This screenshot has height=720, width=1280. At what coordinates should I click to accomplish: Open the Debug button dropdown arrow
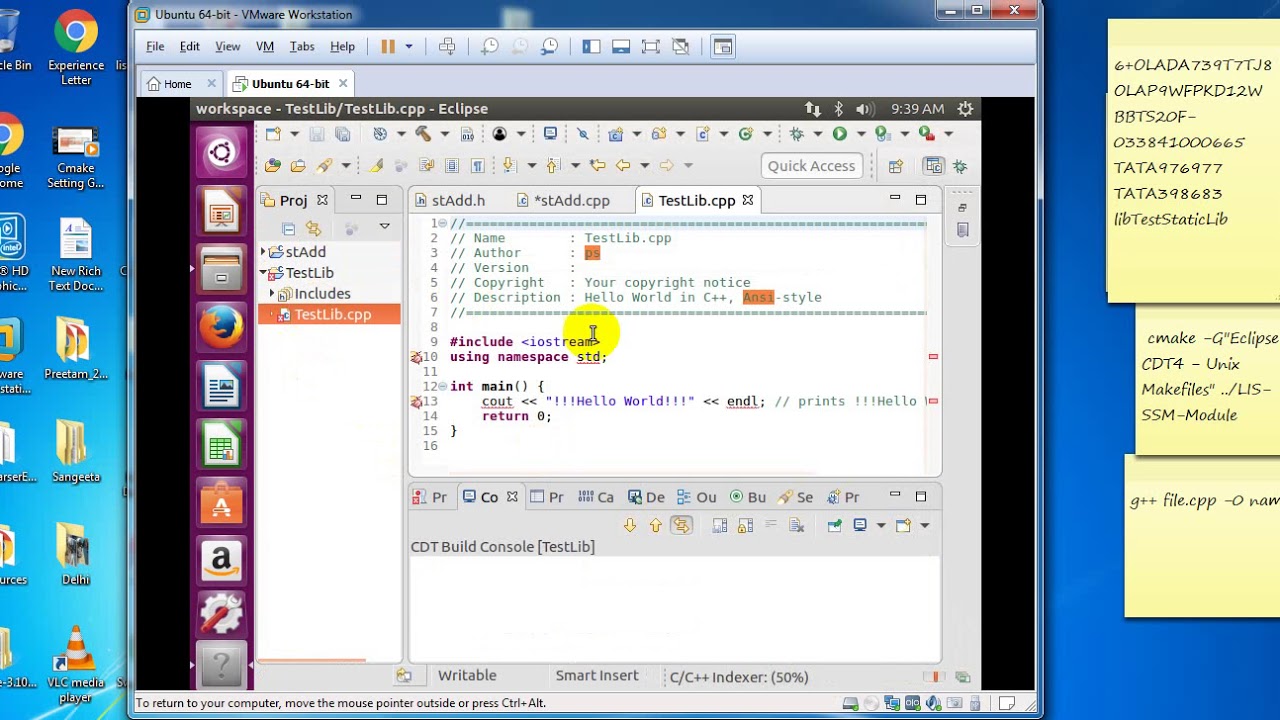(816, 134)
